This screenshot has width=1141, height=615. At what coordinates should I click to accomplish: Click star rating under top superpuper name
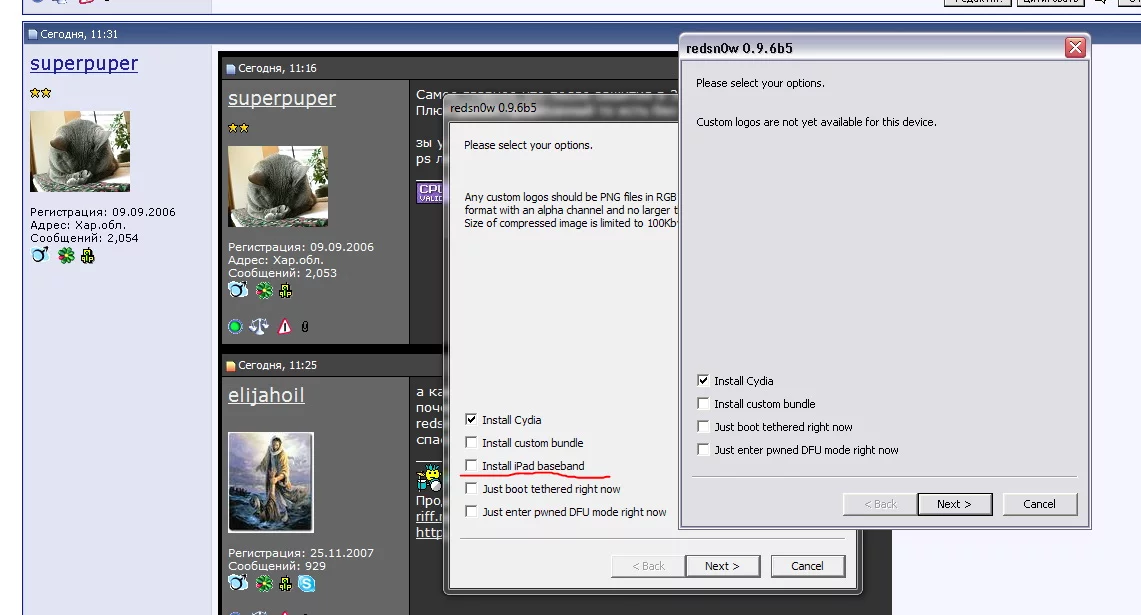(41, 92)
